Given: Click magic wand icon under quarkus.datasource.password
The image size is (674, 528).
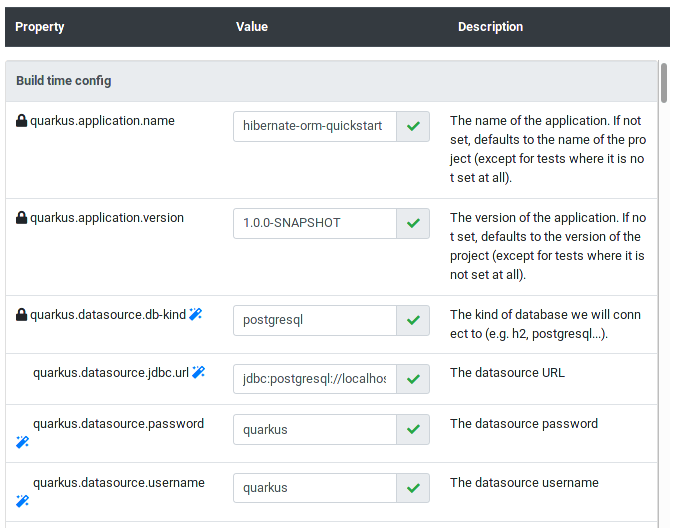Looking at the screenshot, I should pos(22,442).
